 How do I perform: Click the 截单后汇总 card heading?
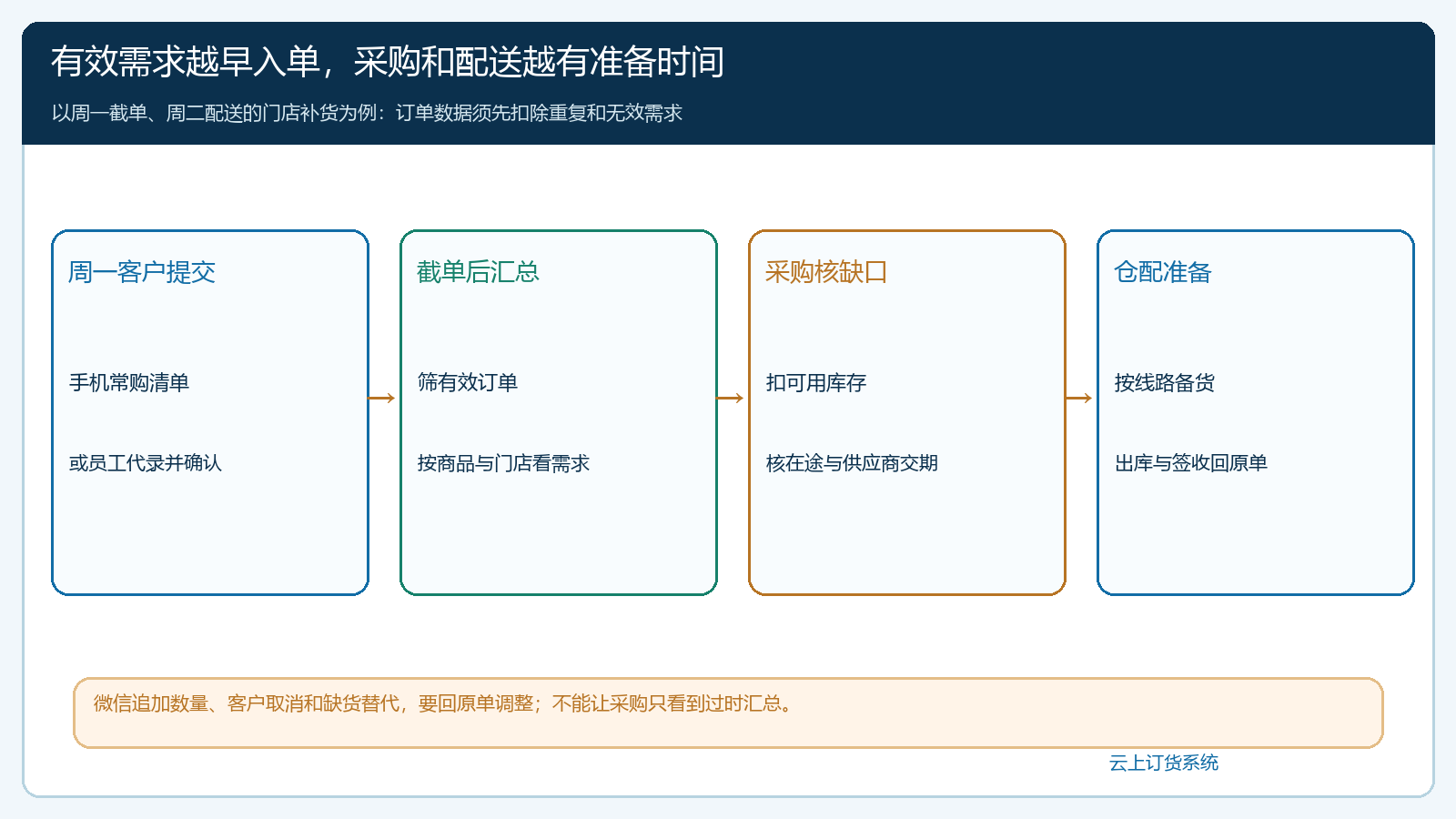point(478,272)
